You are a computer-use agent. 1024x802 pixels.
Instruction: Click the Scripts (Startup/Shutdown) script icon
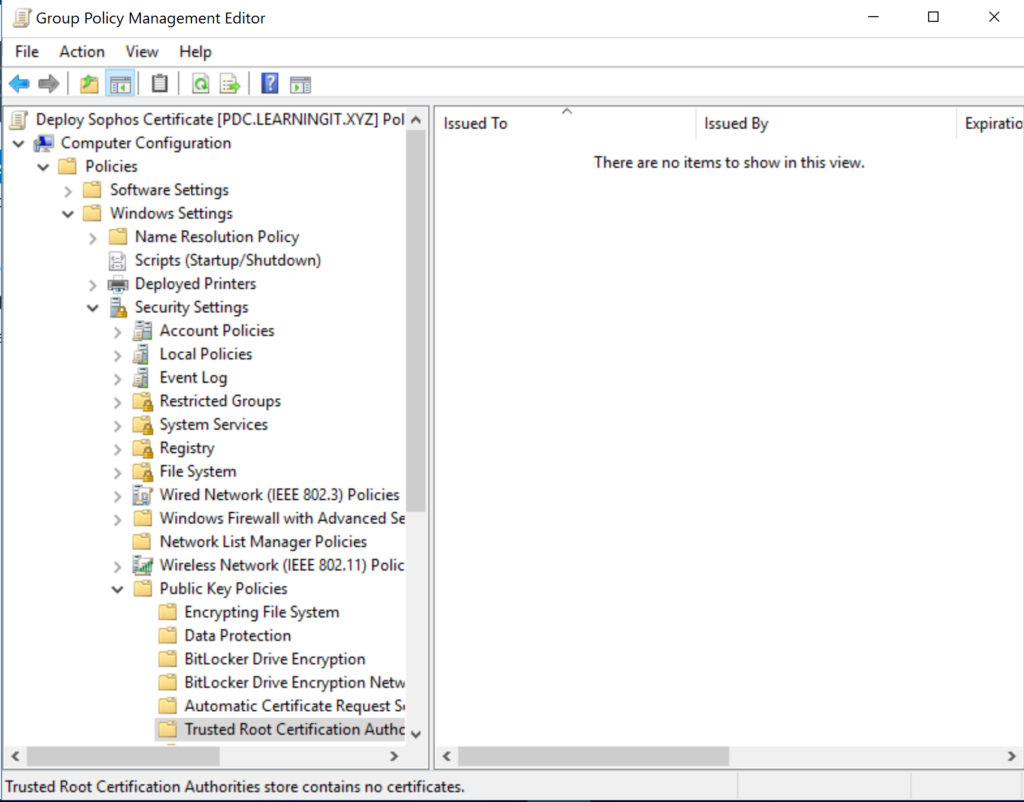118,261
